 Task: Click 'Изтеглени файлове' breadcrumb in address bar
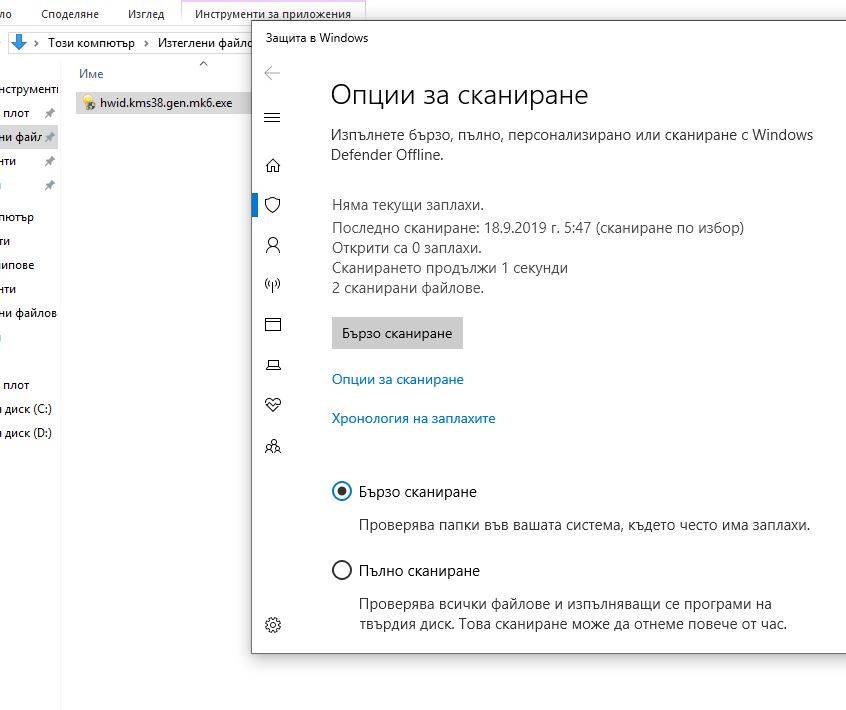coord(204,43)
